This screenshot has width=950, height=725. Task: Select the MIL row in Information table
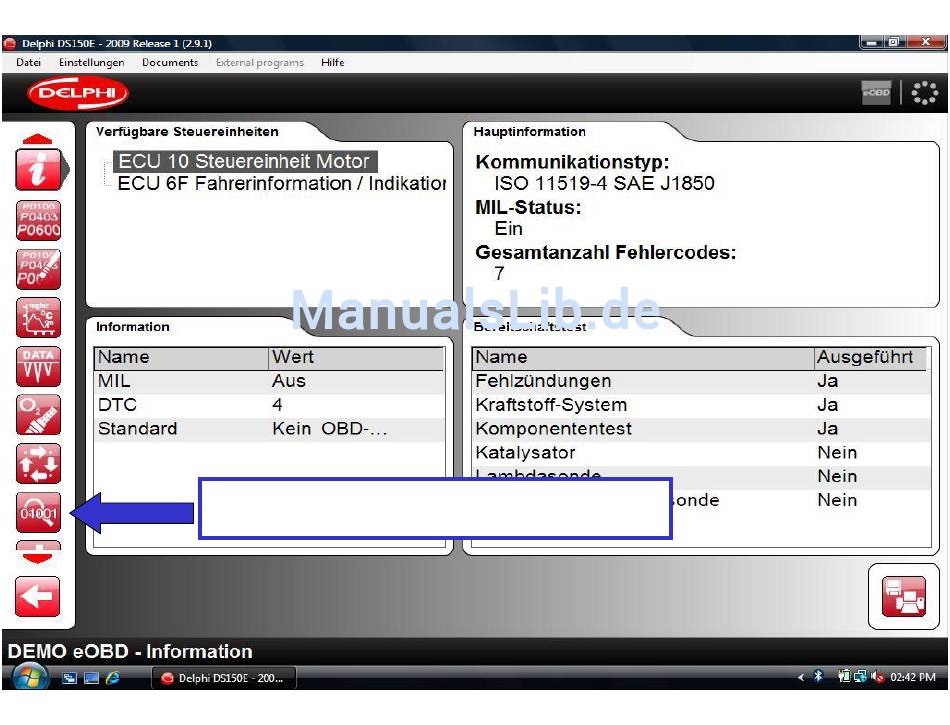[x=269, y=381]
